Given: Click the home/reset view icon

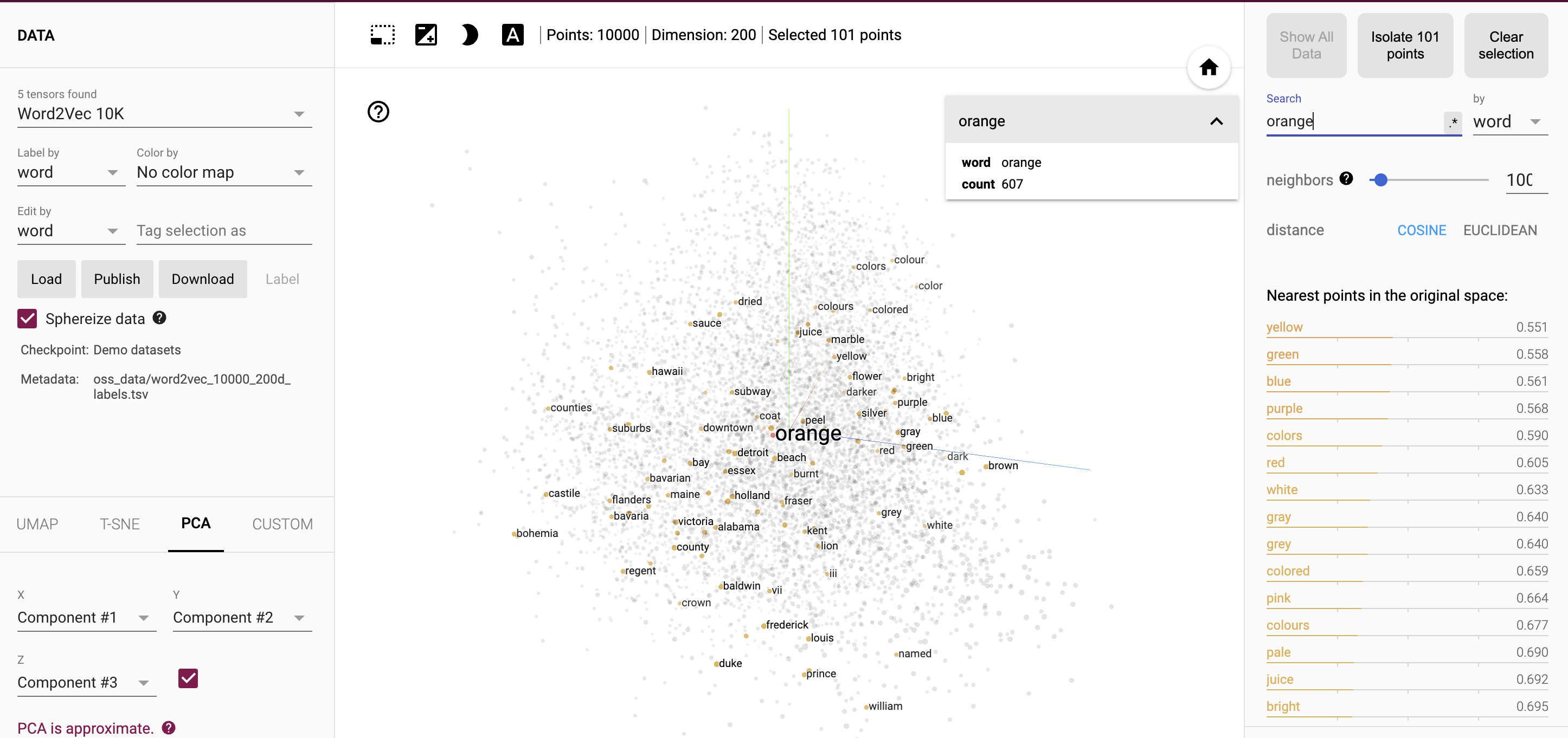Looking at the screenshot, I should (x=1208, y=67).
